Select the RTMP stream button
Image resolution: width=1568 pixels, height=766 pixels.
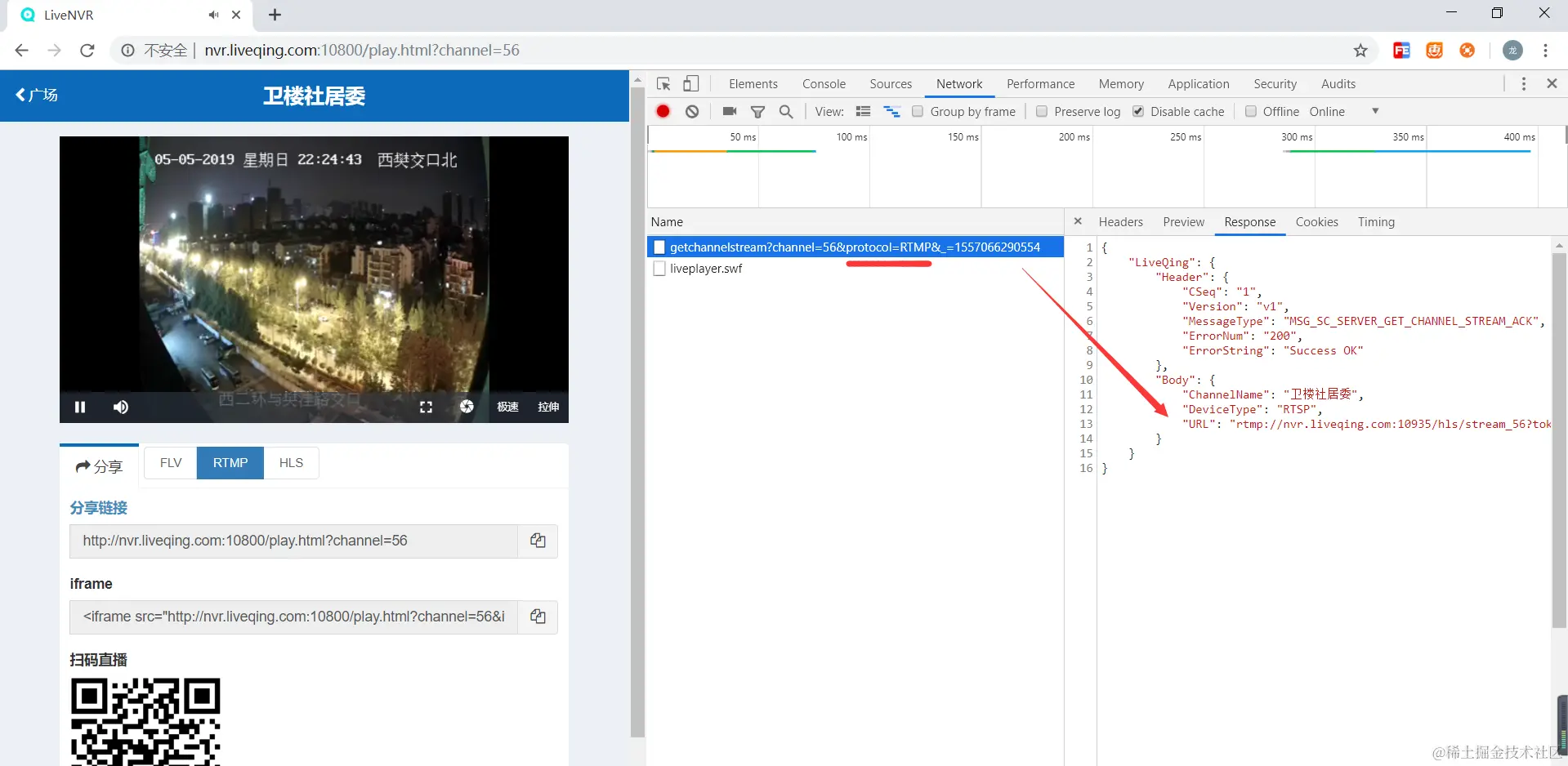click(x=230, y=463)
